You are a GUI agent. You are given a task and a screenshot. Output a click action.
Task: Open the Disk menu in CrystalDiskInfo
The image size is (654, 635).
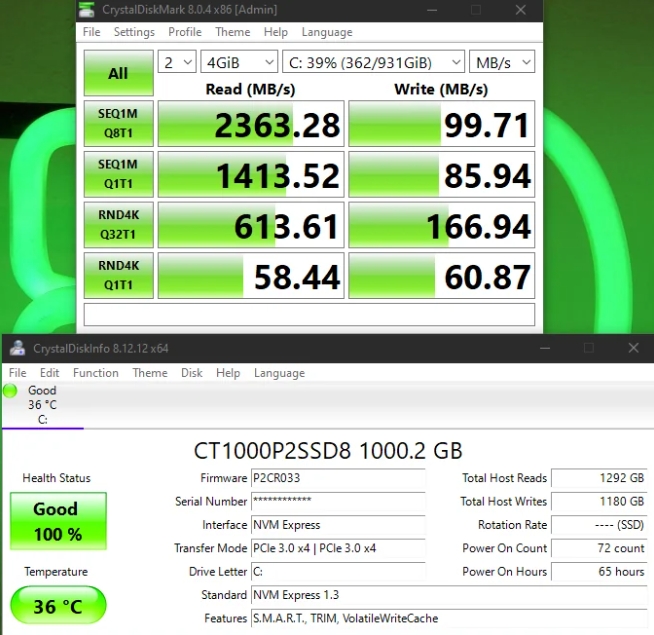192,373
